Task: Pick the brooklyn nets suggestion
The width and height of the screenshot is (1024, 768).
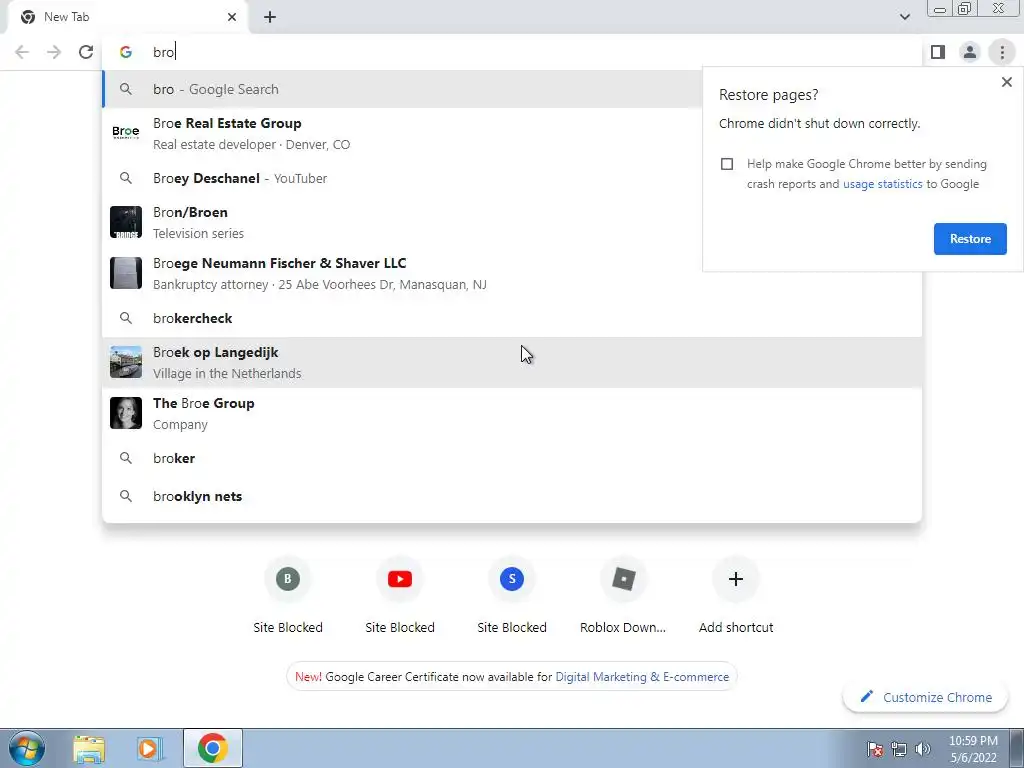Action: click(x=512, y=496)
